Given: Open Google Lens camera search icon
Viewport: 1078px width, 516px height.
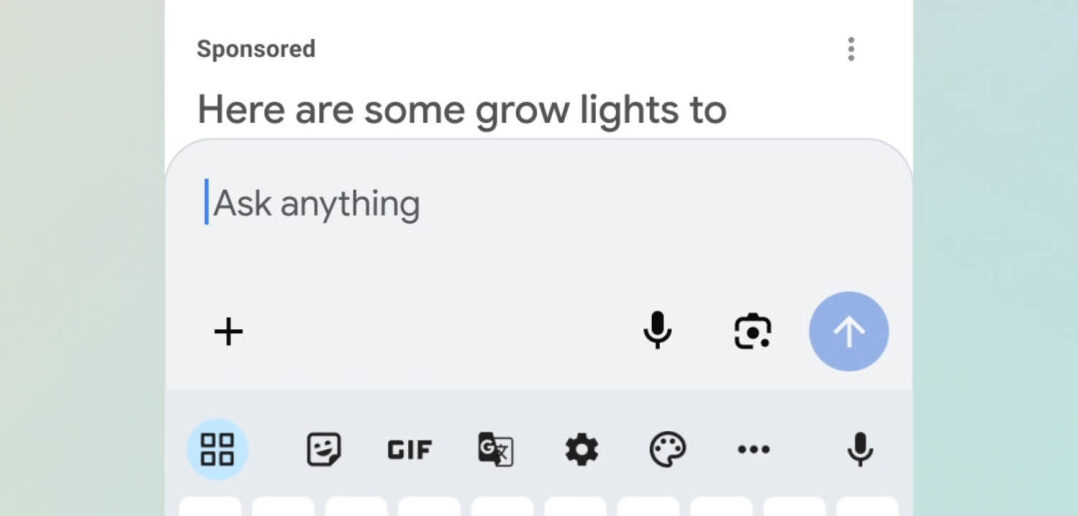Looking at the screenshot, I should tap(753, 332).
